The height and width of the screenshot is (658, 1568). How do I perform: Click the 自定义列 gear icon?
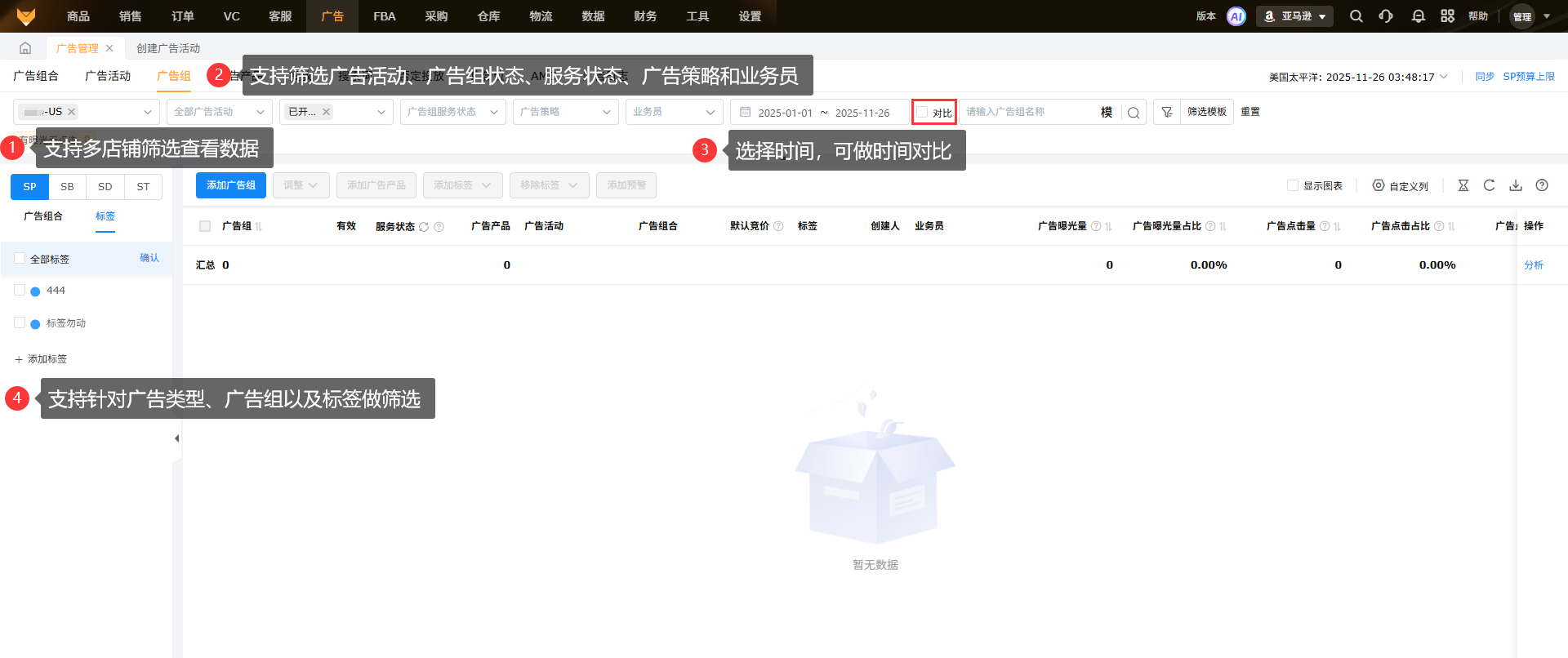click(x=1379, y=185)
